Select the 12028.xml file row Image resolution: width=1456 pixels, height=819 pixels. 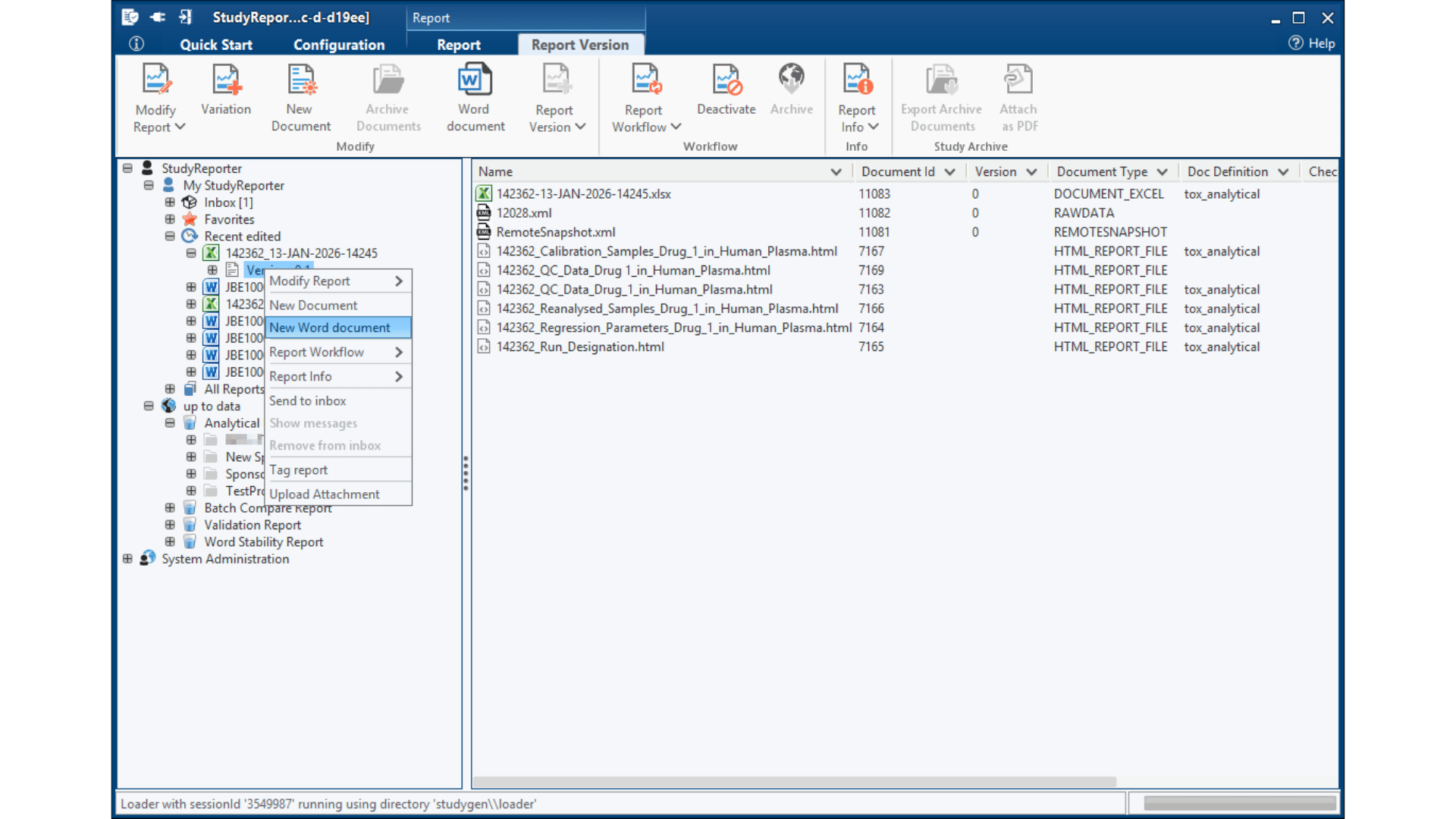point(523,213)
